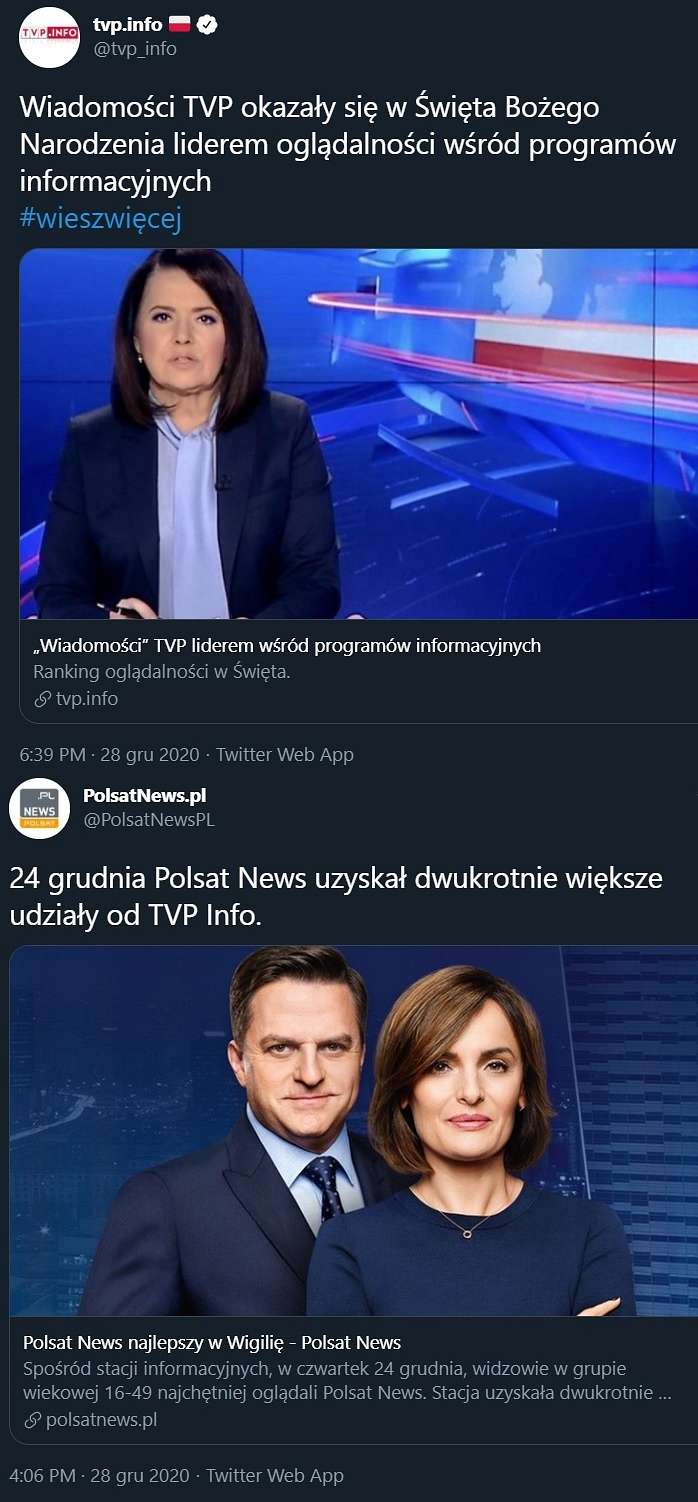Open the polsatnews.pl domain link in card
698x1502 pixels.
pyautogui.click(x=91, y=1420)
